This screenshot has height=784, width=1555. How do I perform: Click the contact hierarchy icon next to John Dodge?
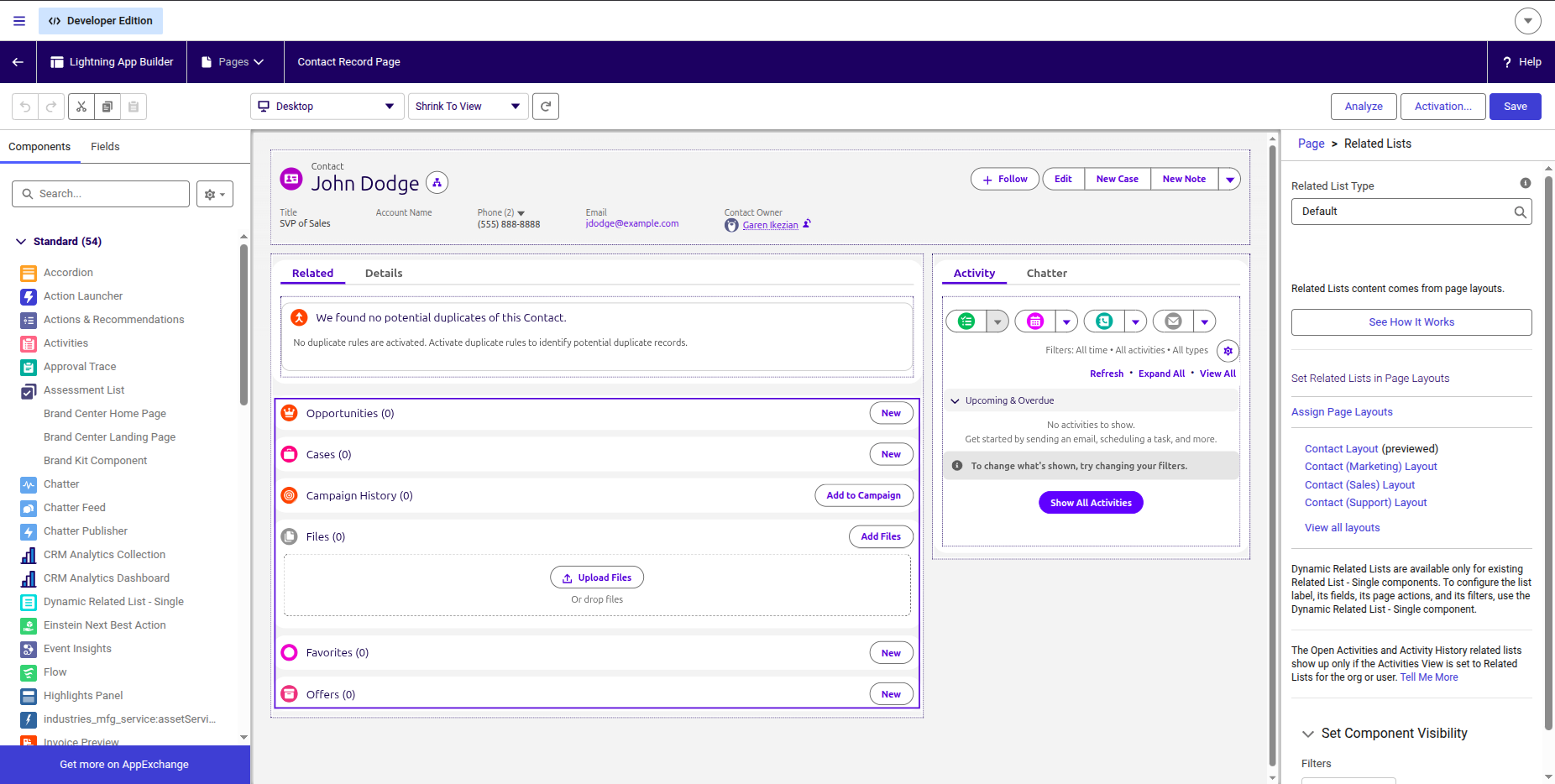(x=437, y=182)
